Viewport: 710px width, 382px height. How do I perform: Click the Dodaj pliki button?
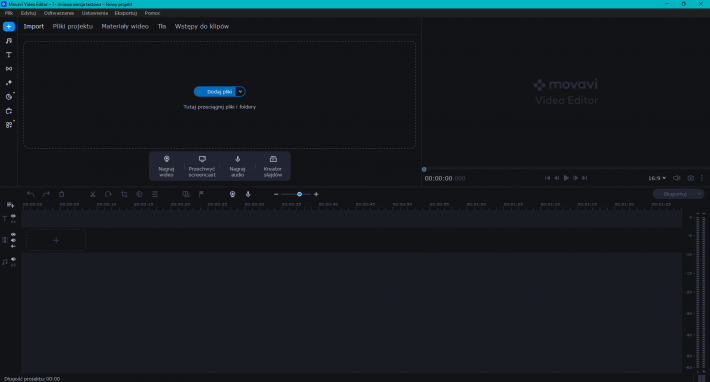point(215,92)
